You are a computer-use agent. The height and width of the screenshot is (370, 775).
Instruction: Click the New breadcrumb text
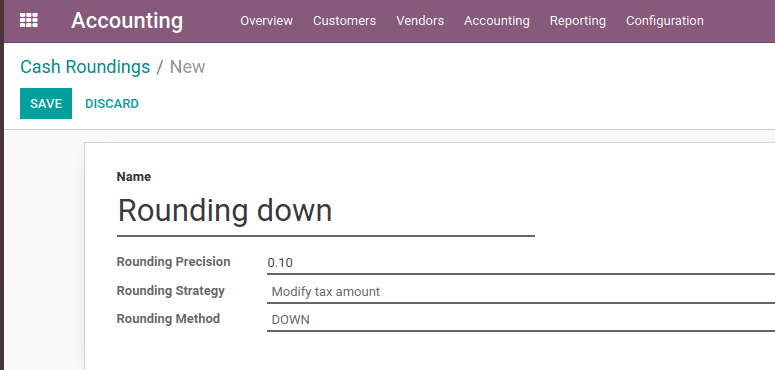(187, 67)
